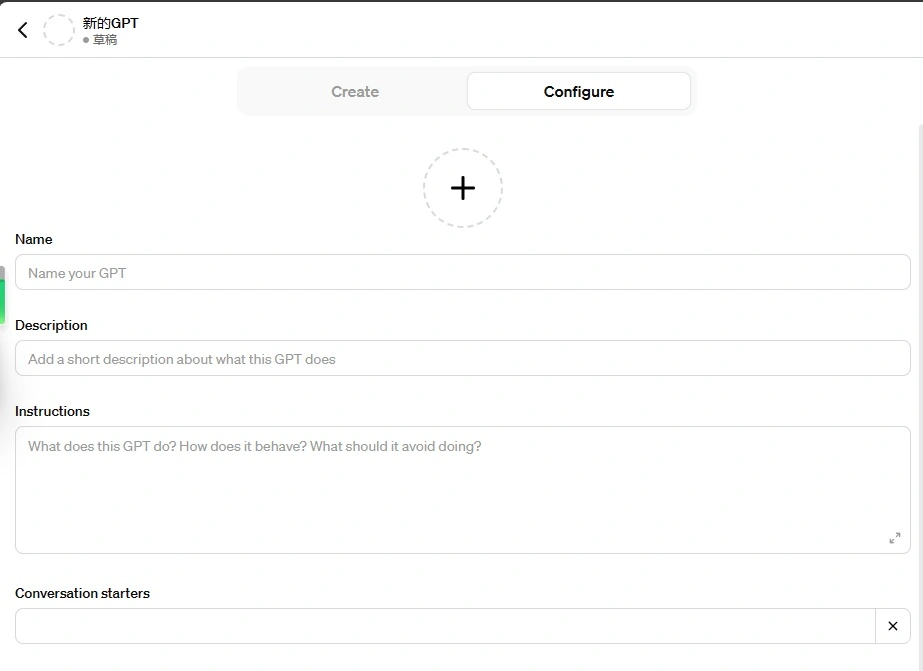Remove the conversation starter with X icon
Viewport: 923px width, 671px height.
pyautogui.click(x=893, y=626)
